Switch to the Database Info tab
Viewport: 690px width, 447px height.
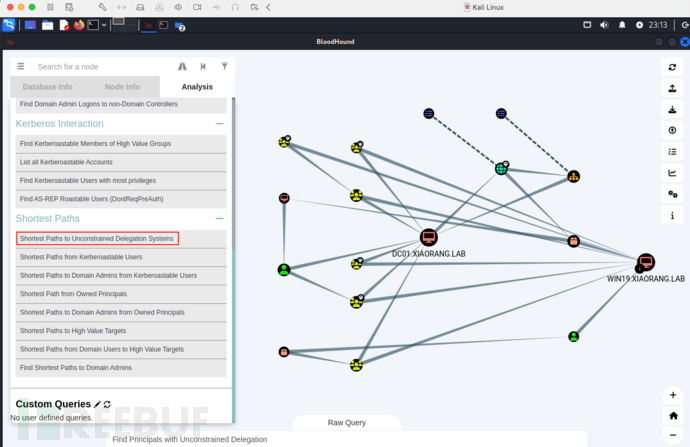click(x=48, y=87)
